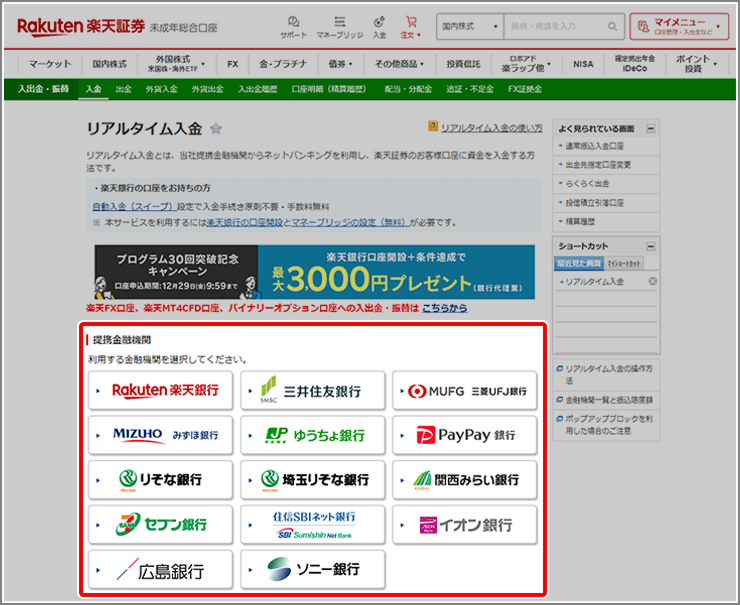Image resolution: width=740 pixels, height=605 pixels.
Task: Open マネーブリッジの設定（無料） link
Action: pos(350,222)
